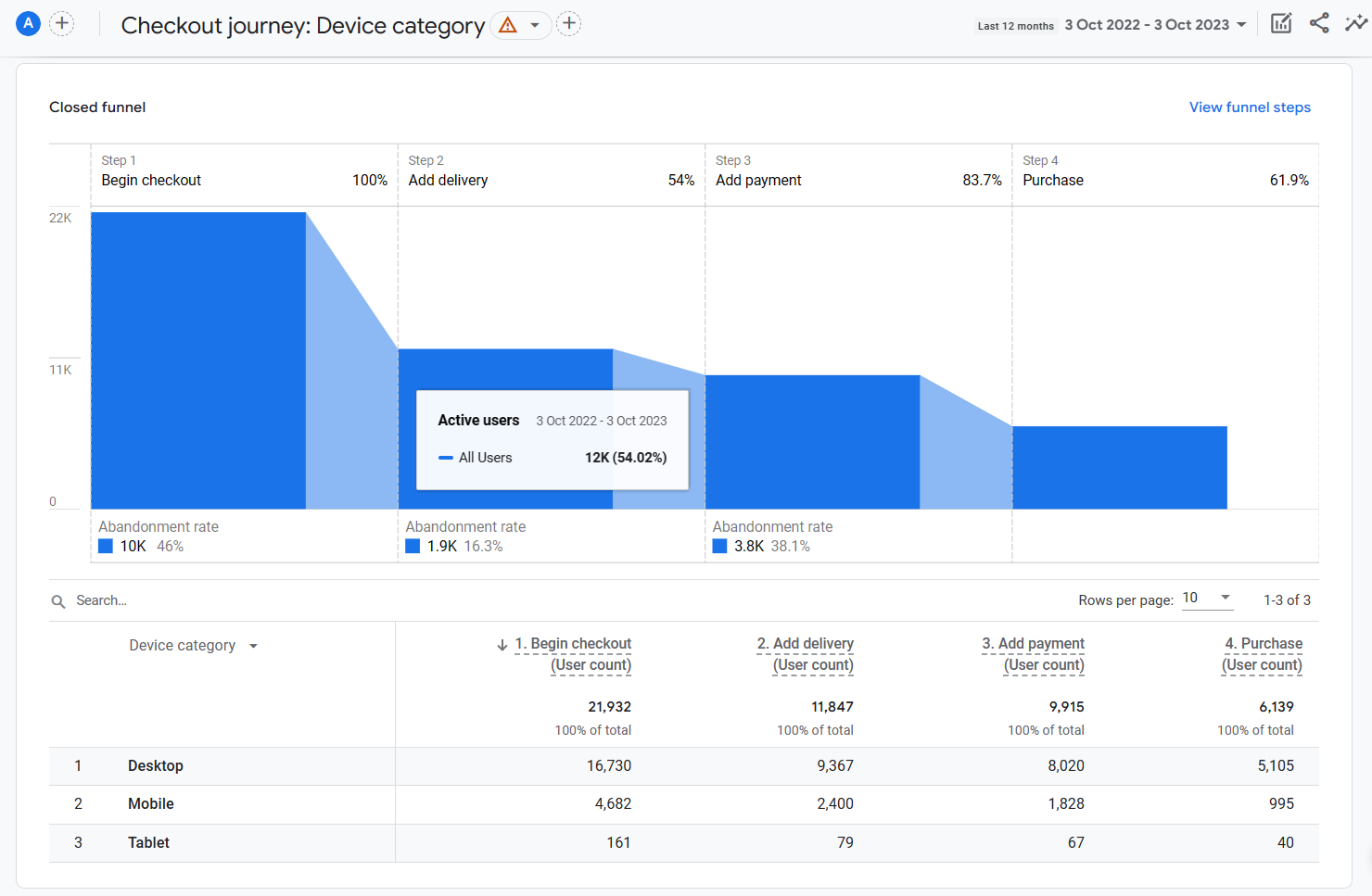The image size is (1372, 896).
Task: Click the plus icon beside the account avatar
Action: (61, 23)
